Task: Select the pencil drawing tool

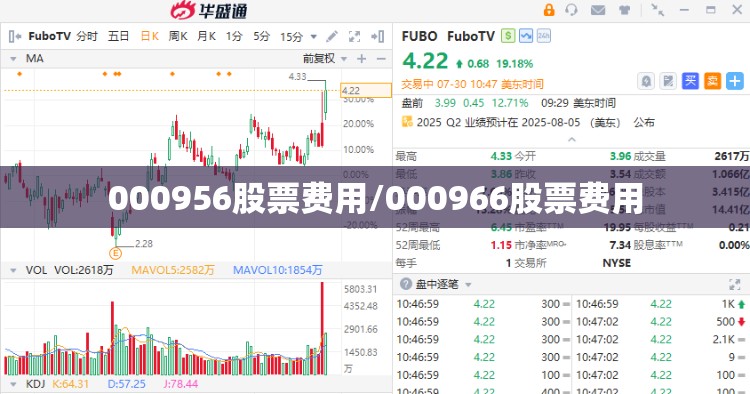Action: (332, 36)
